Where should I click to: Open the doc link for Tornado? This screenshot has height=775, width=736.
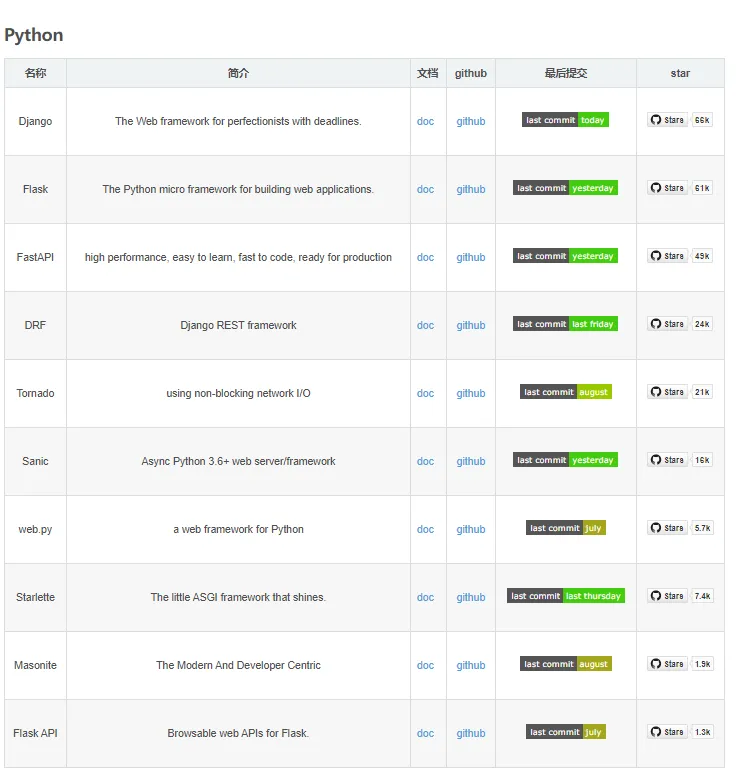pos(426,393)
